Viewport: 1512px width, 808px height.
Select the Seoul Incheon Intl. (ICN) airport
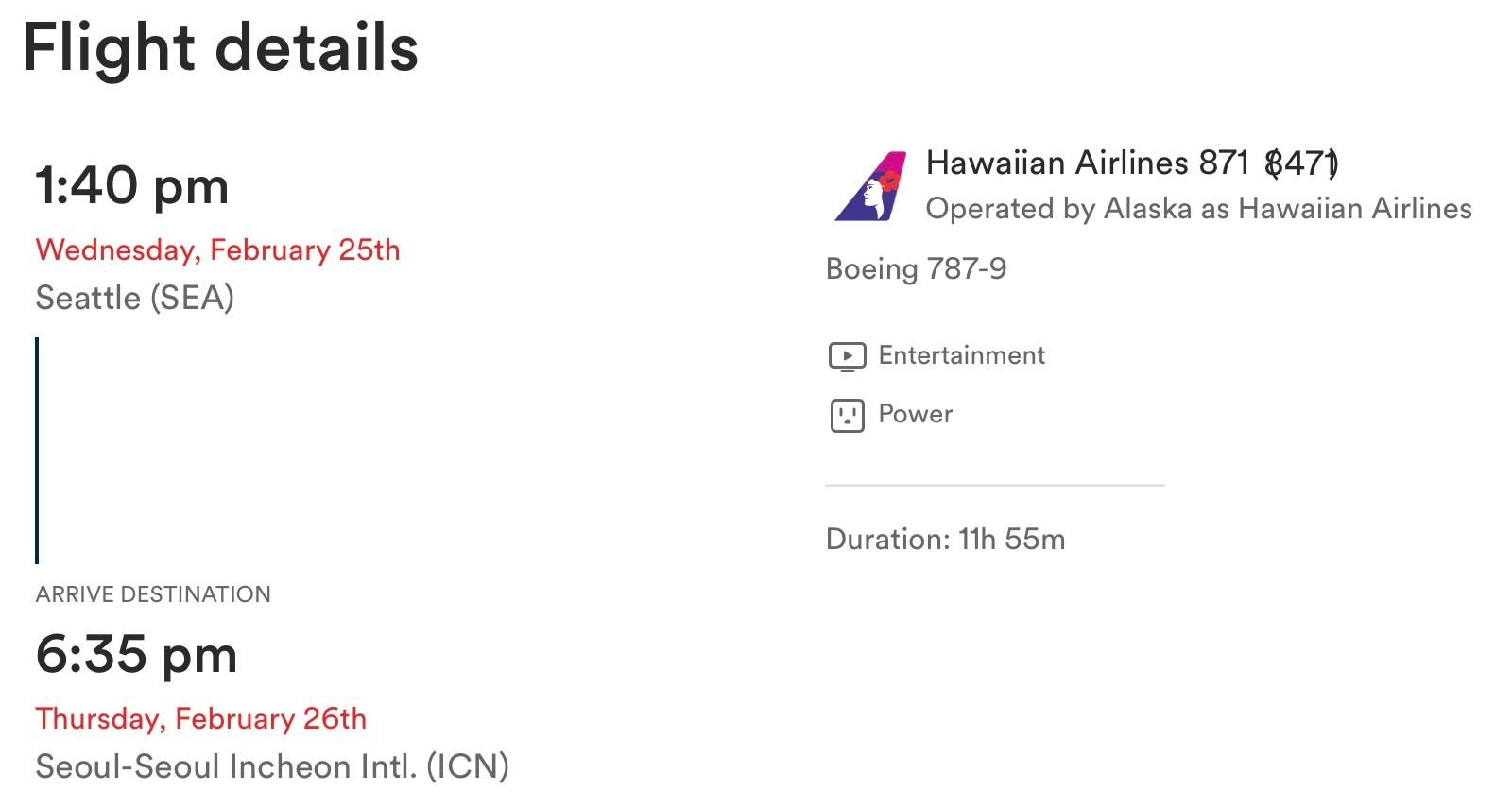[x=272, y=766]
